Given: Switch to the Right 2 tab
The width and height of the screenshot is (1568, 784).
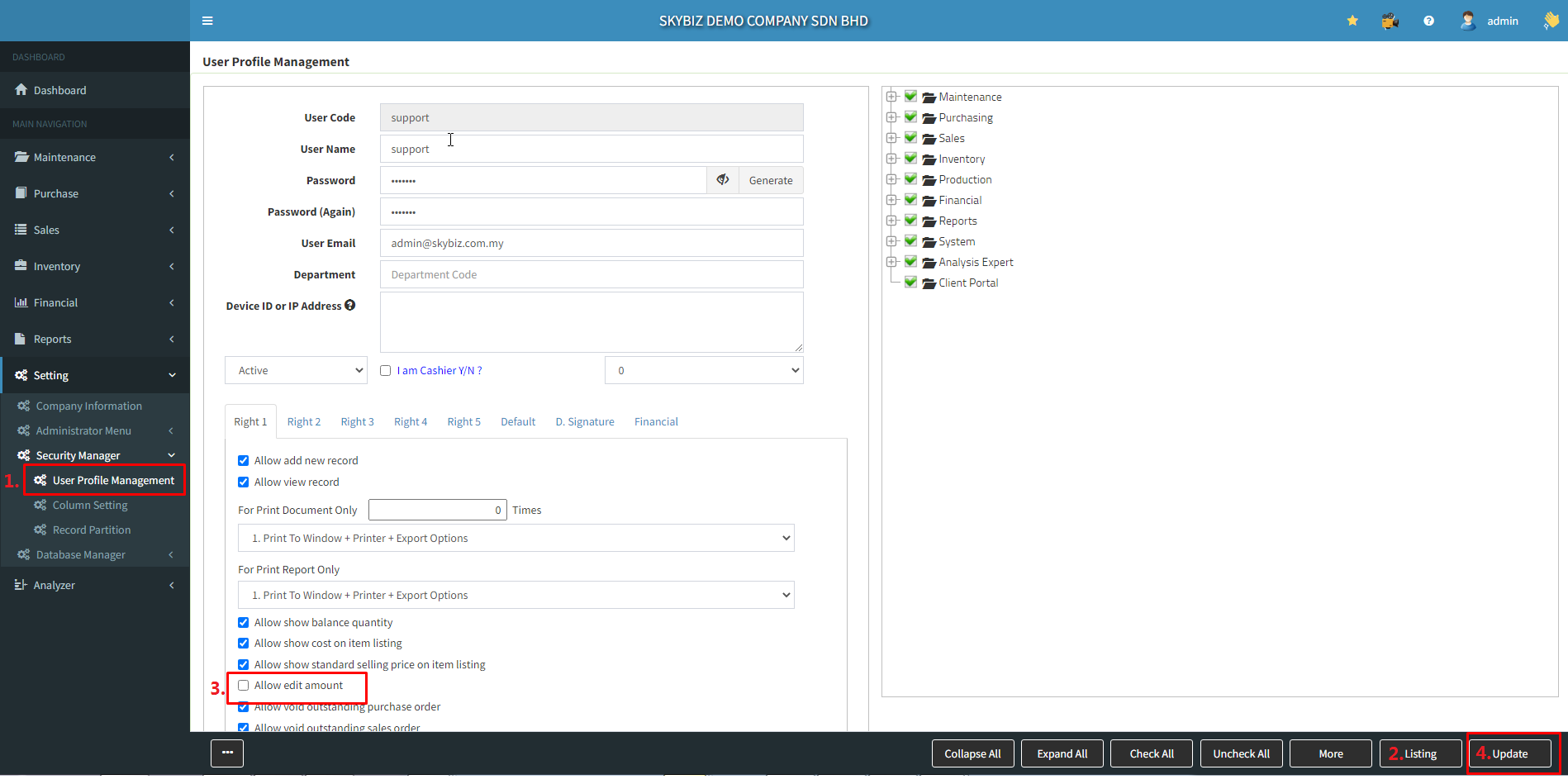Looking at the screenshot, I should [304, 422].
